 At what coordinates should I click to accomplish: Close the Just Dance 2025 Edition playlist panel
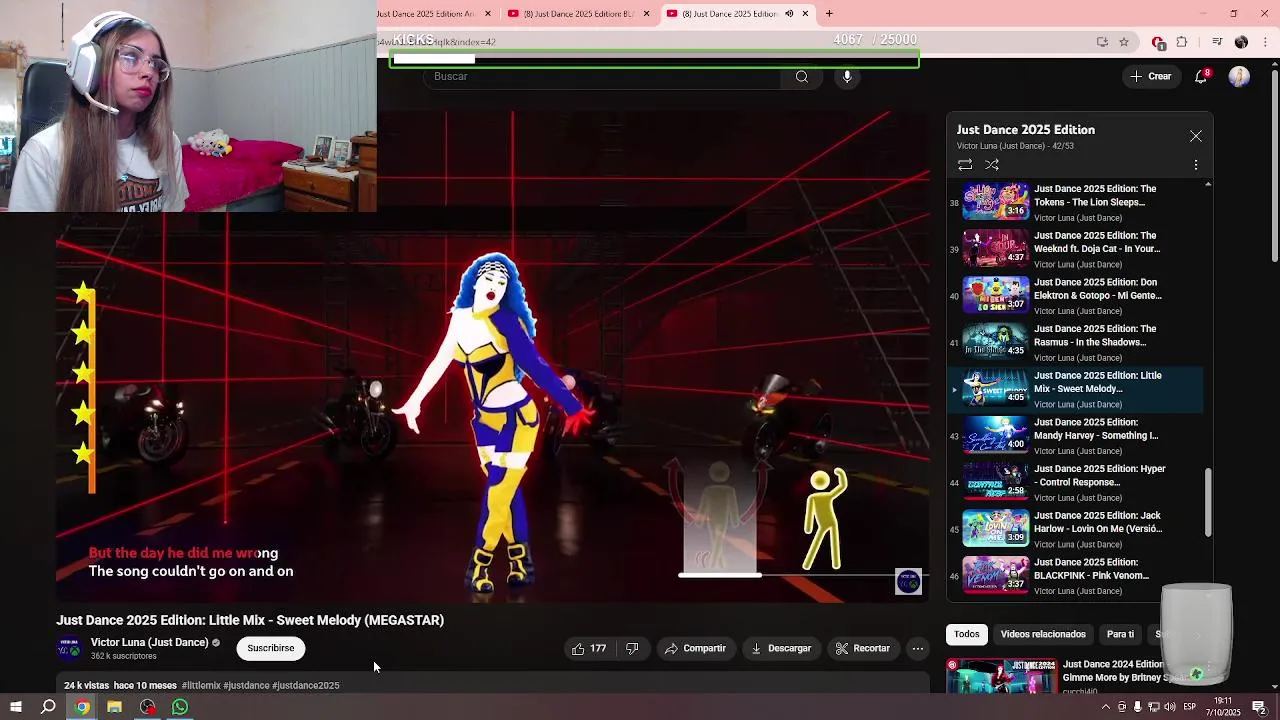(x=1196, y=136)
